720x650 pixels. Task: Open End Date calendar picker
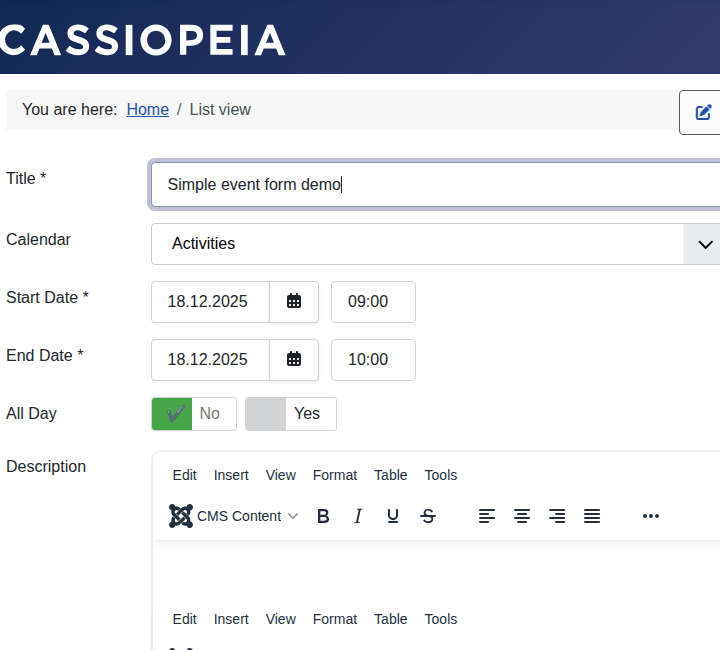point(294,359)
